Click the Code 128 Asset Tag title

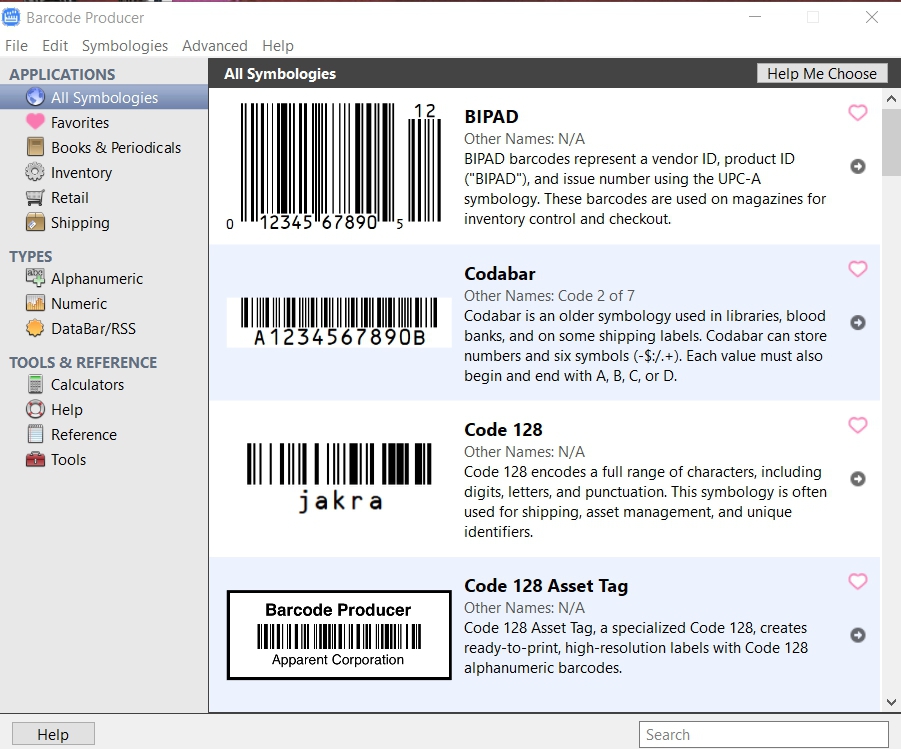546,586
